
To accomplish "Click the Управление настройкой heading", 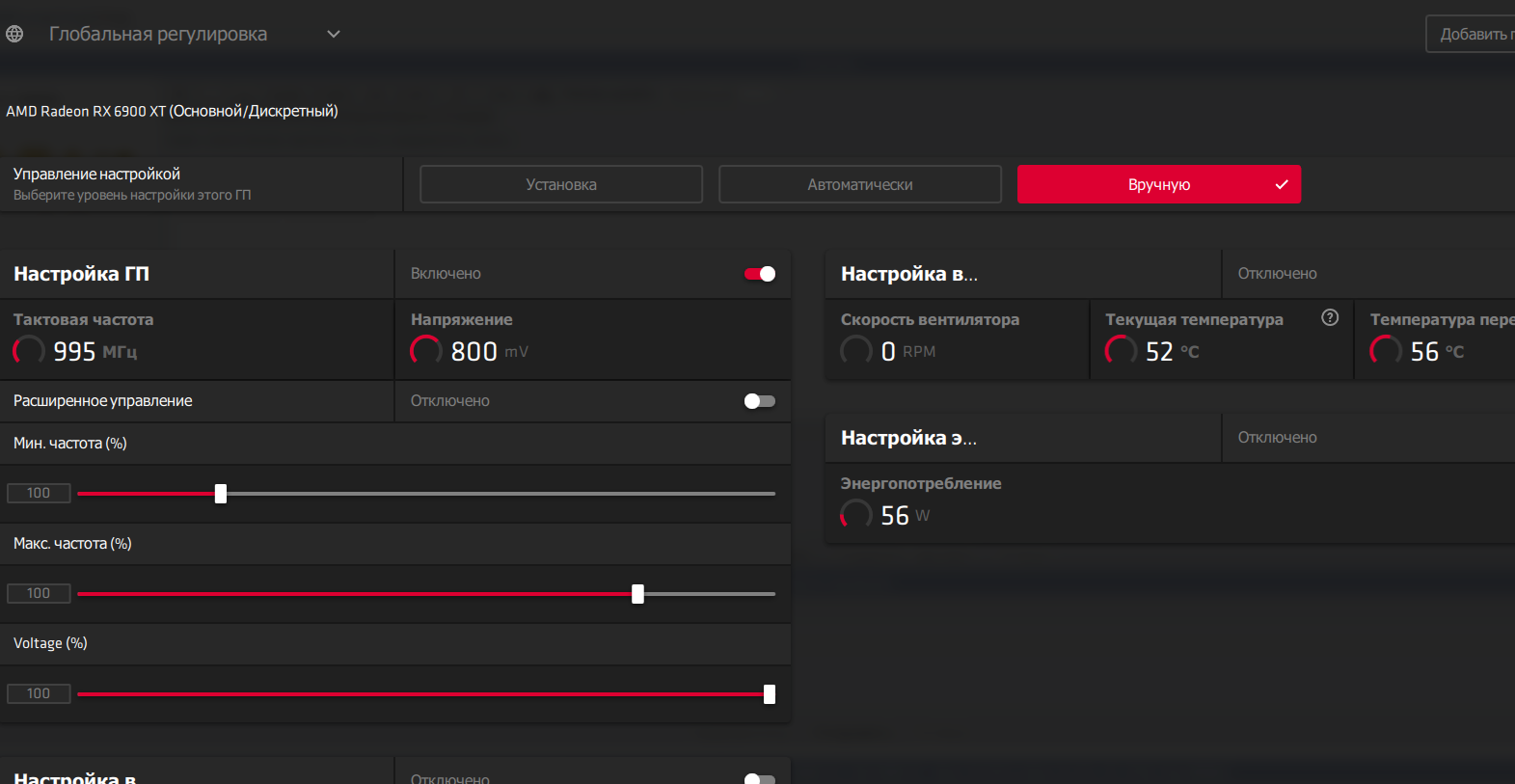I will pyautogui.click(x=96, y=174).
